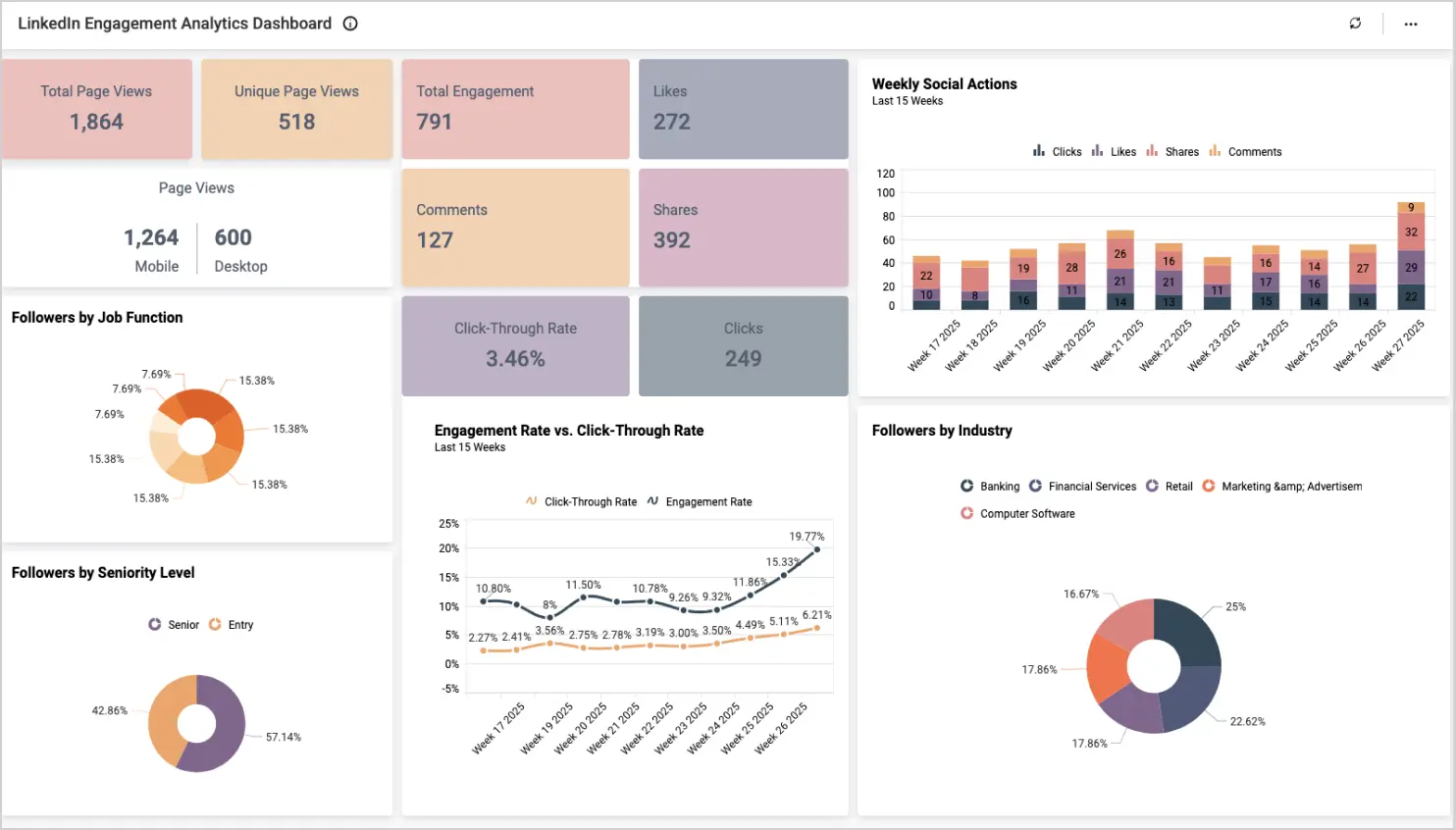Click the Financial Services legend label

(1092, 486)
